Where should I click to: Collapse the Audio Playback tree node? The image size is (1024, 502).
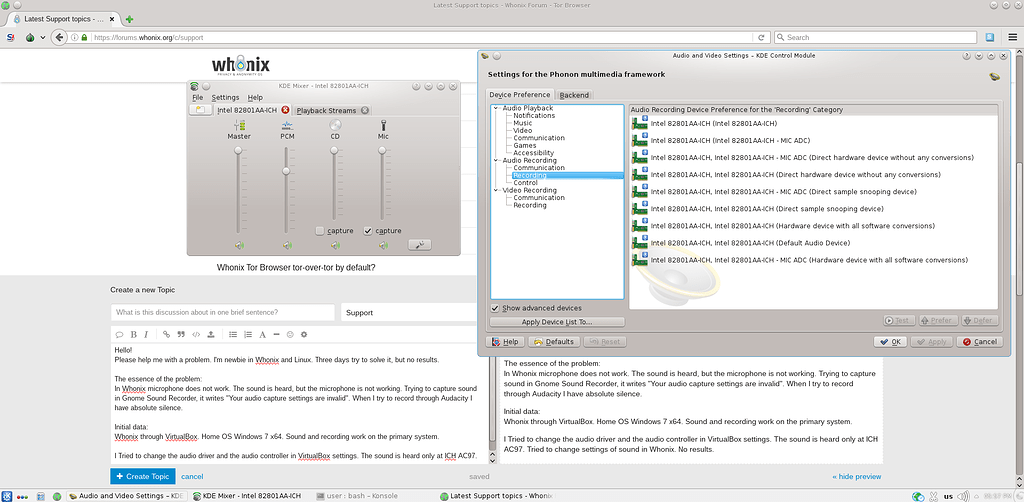tap(495, 108)
